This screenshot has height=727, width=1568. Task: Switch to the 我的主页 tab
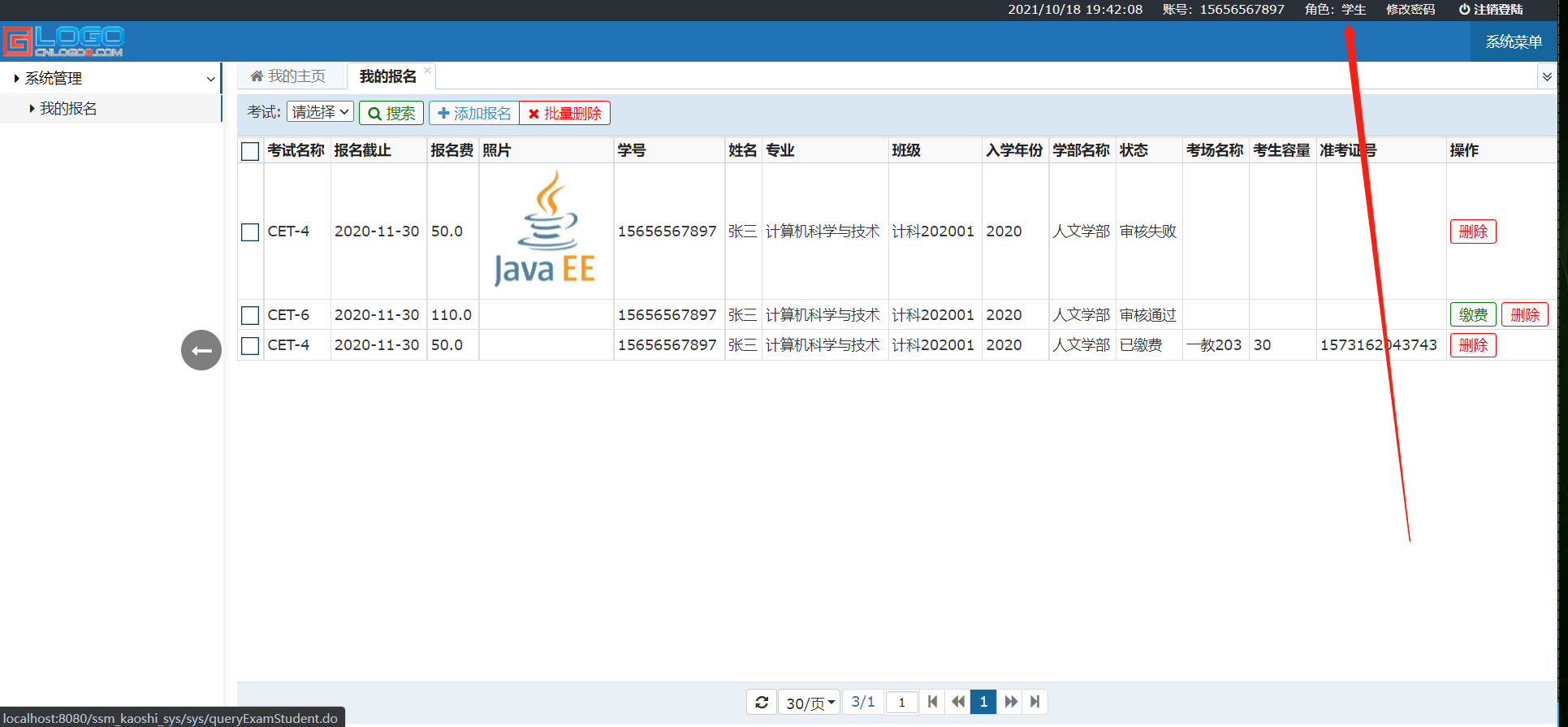[x=288, y=76]
